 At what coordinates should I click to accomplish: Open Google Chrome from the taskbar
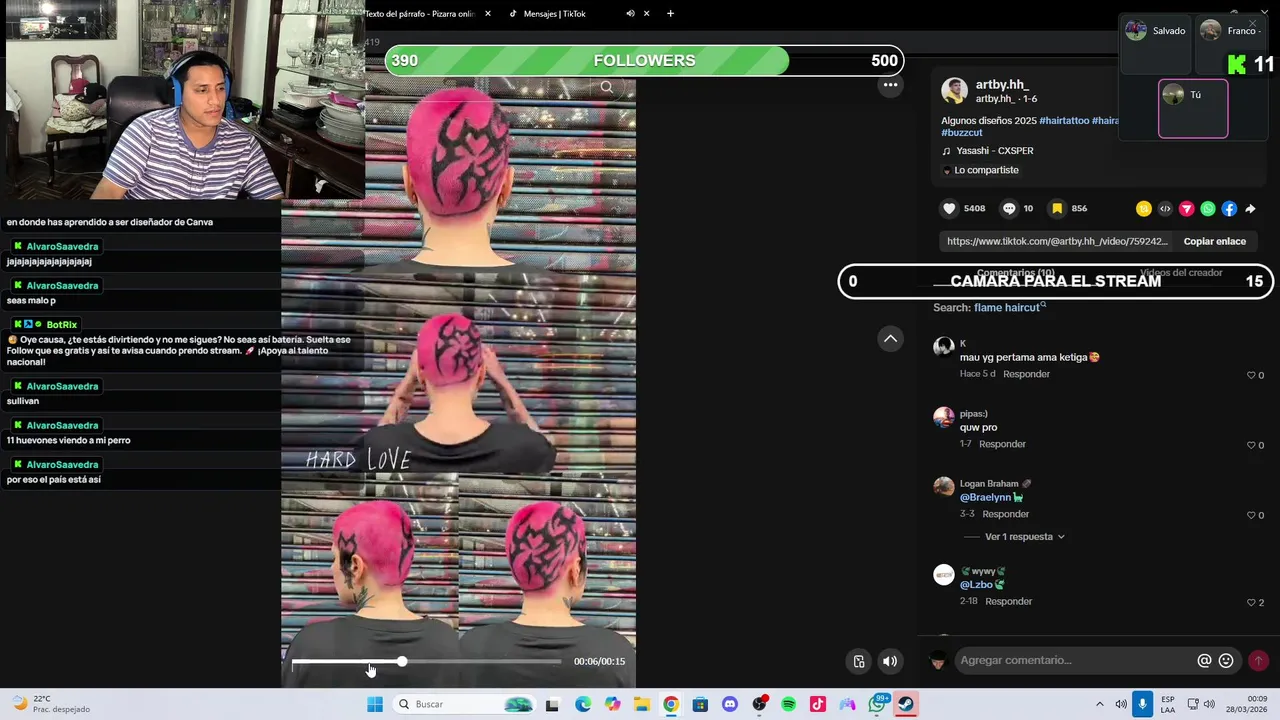(671, 704)
